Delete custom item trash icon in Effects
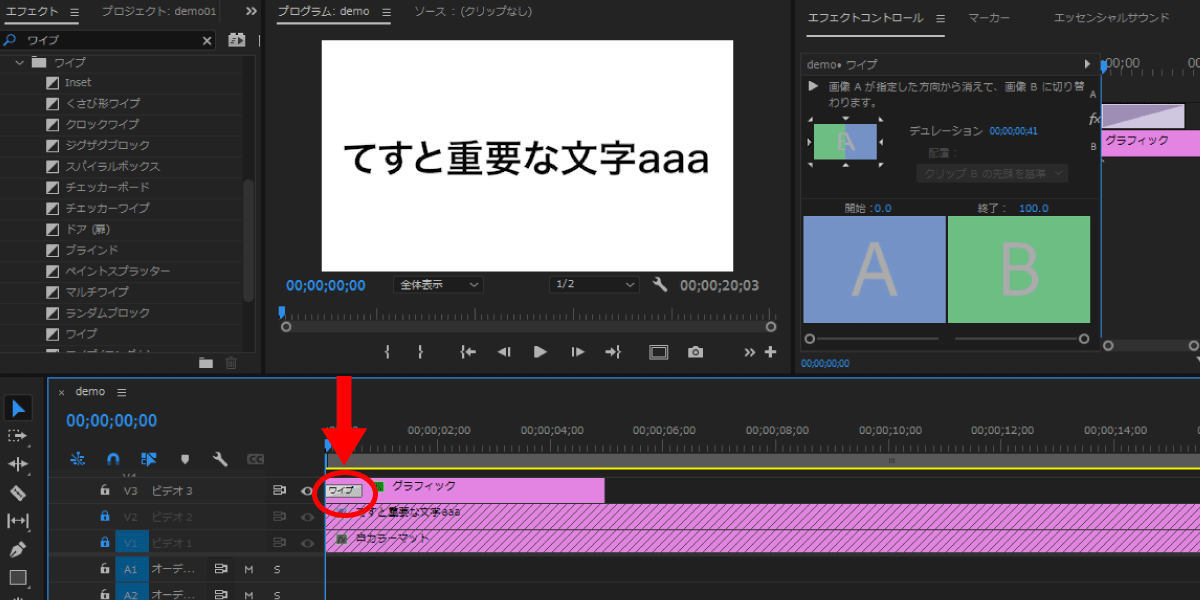The image size is (1200, 600). tap(231, 362)
